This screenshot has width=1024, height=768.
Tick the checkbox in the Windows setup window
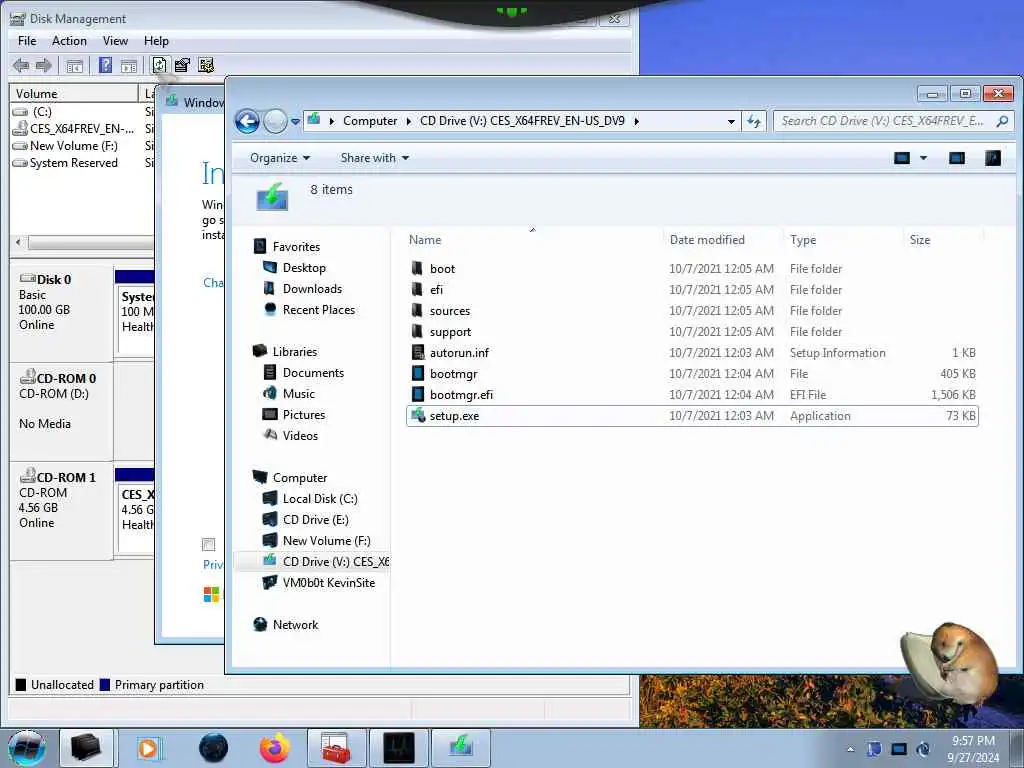(208, 545)
